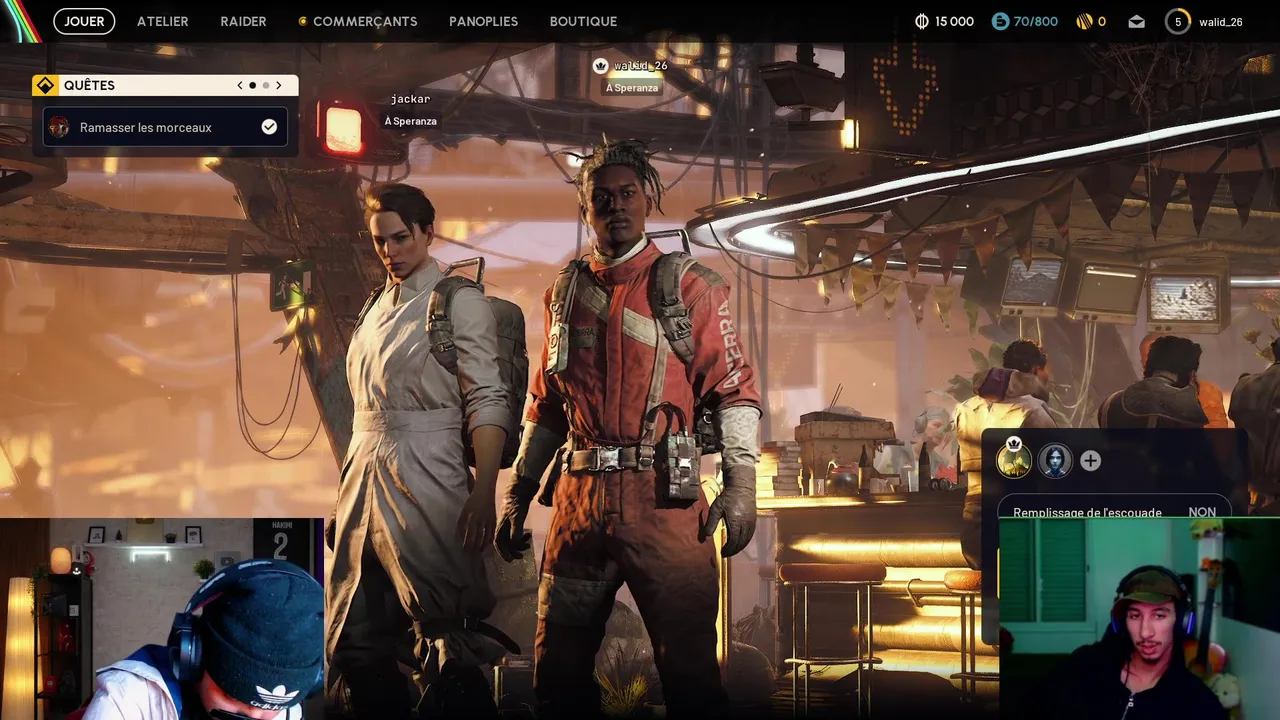Open the Ramasser les morceaux quest
1280x720 pixels.
coord(165,127)
